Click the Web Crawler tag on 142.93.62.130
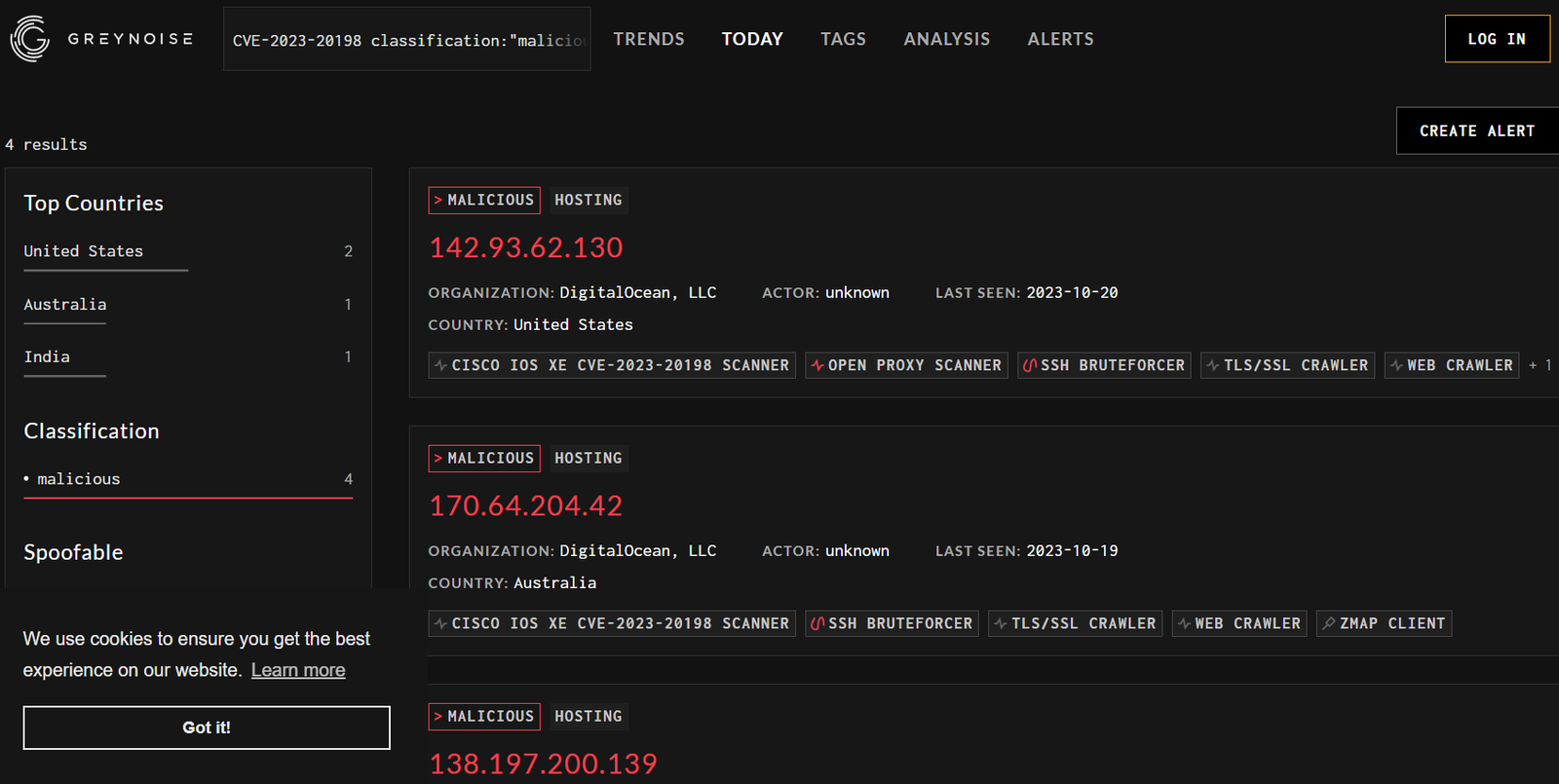This screenshot has height=784, width=1559. (1451, 365)
